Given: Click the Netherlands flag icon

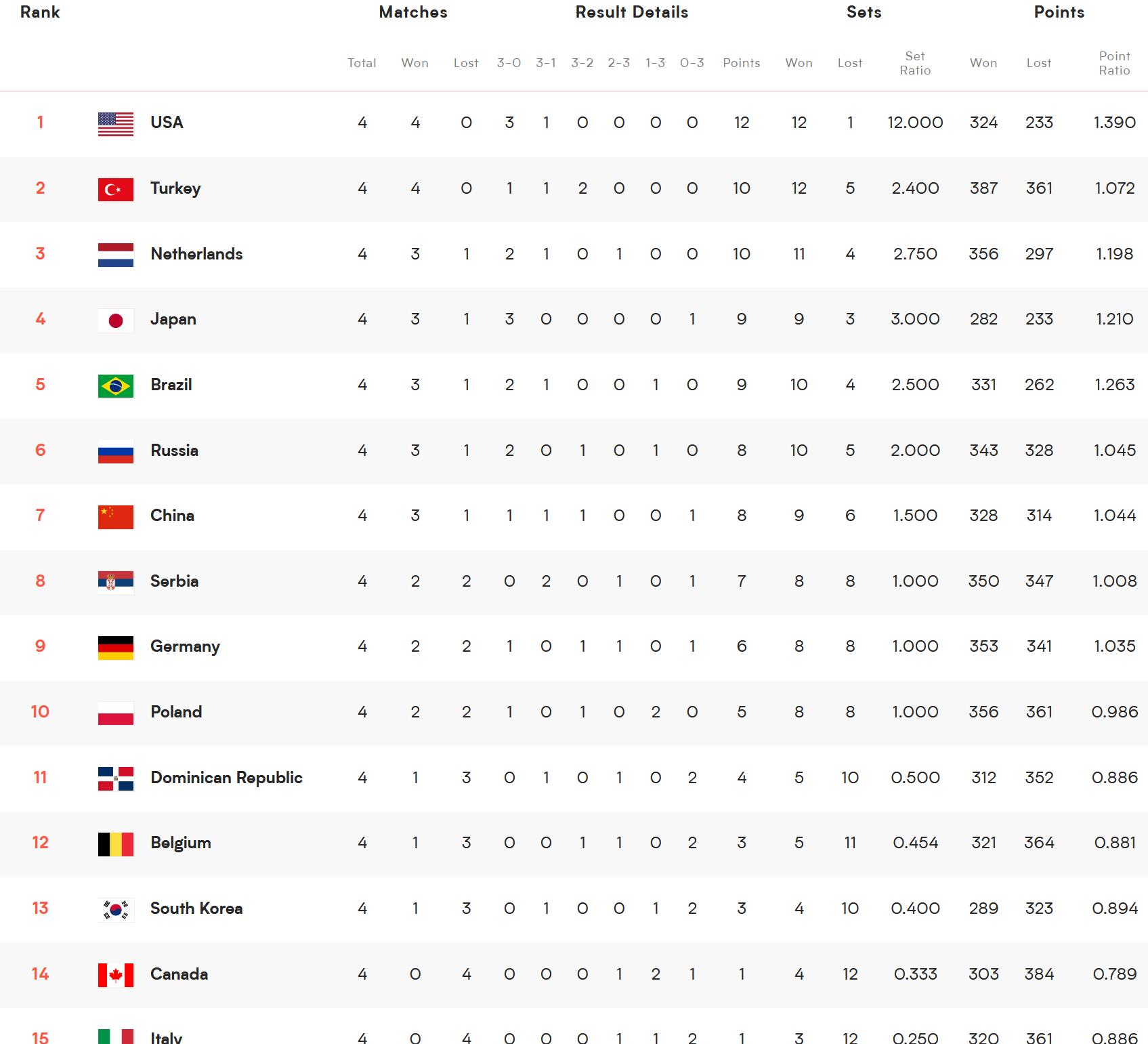Looking at the screenshot, I should click(116, 255).
